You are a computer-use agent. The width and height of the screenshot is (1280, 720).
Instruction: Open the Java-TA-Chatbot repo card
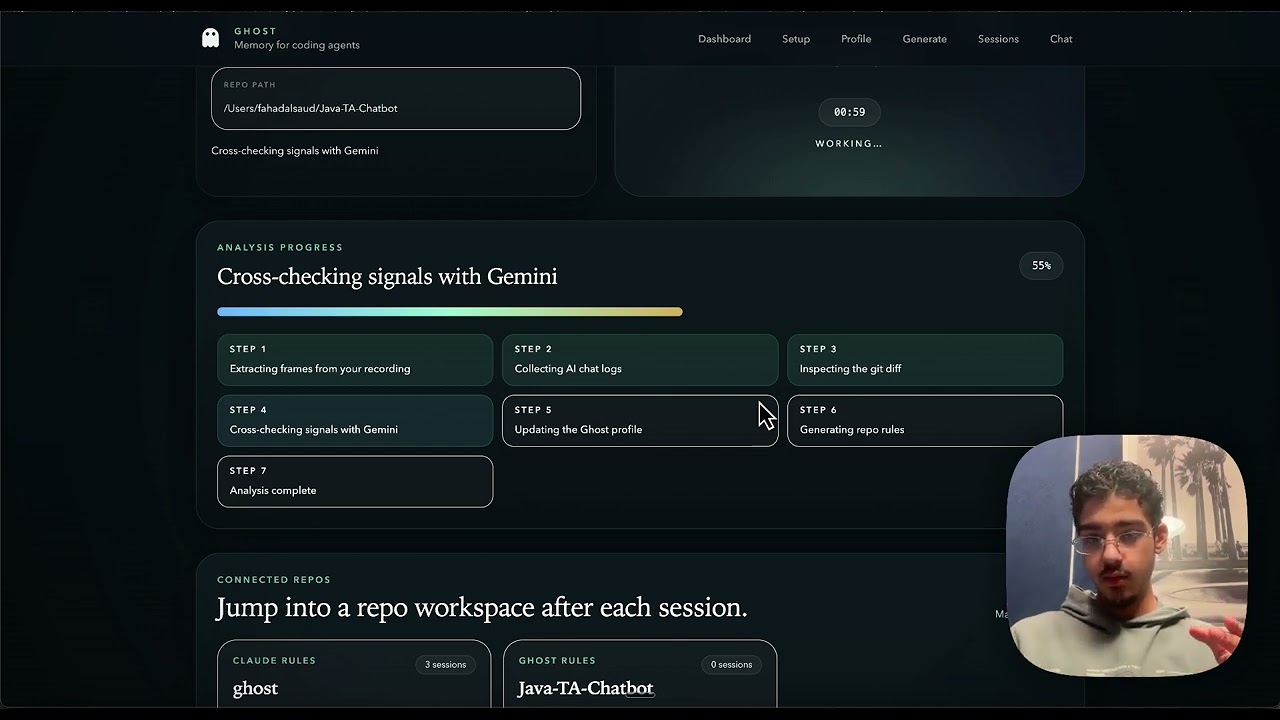pos(640,675)
